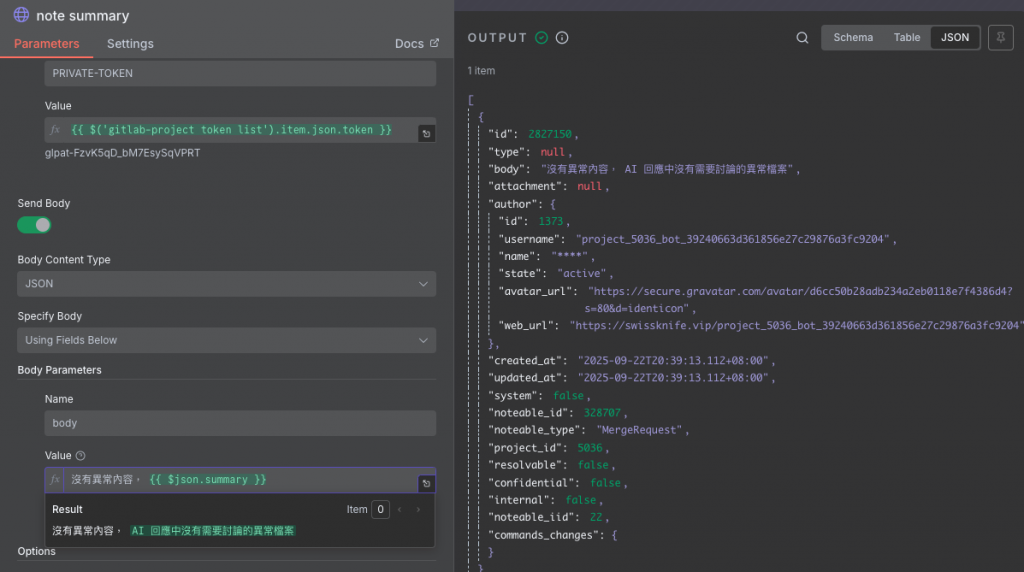Viewport: 1024px width, 572px height.
Task: Open the Body Content Type dropdown
Action: pos(226,284)
